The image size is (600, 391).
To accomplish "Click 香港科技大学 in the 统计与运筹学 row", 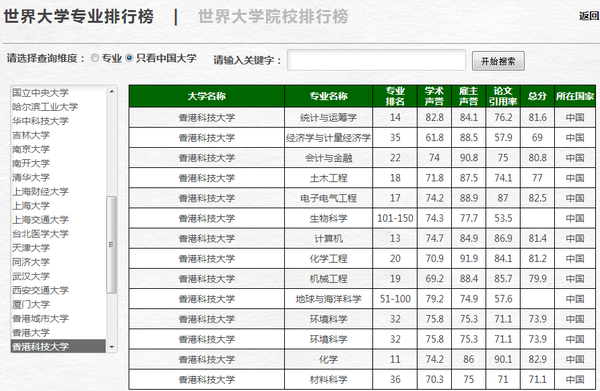I will [x=207, y=117].
